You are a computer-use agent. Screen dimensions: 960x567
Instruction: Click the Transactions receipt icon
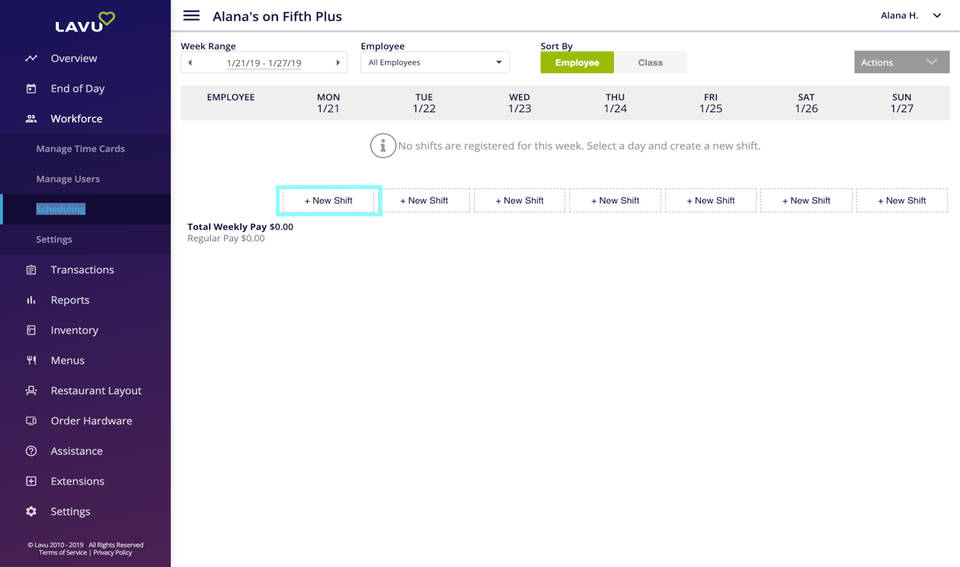[31, 270]
